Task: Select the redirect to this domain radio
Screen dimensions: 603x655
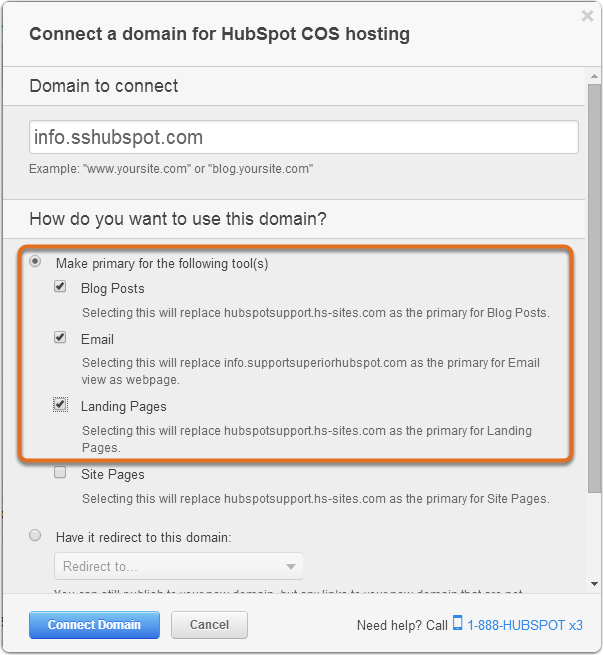Action: (x=36, y=536)
